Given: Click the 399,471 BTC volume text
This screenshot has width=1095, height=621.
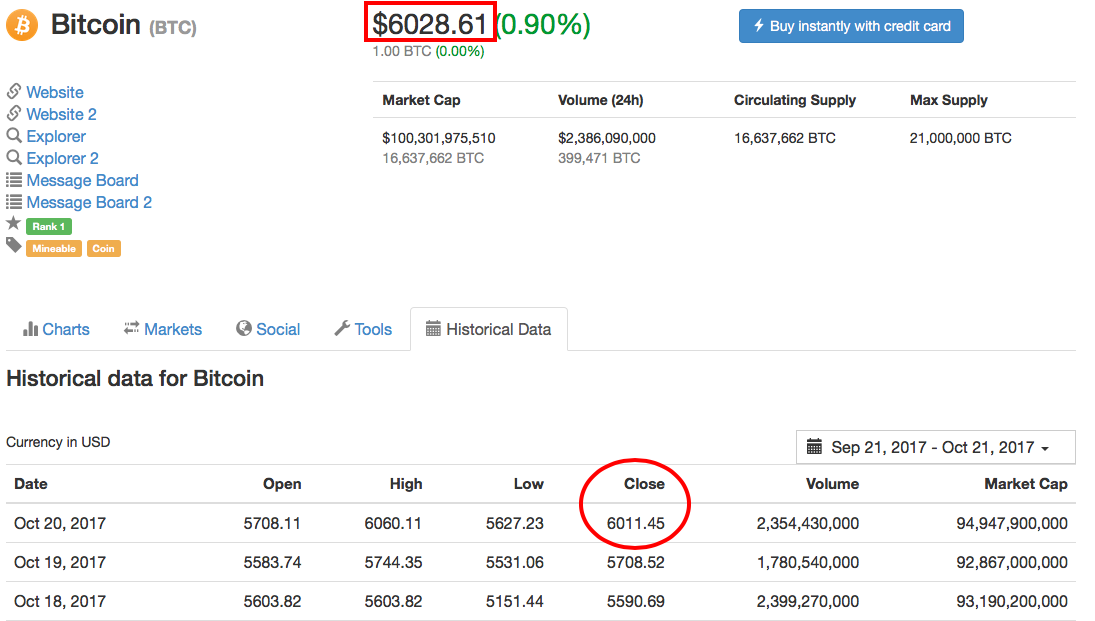Looking at the screenshot, I should pyautogui.click(x=599, y=158).
